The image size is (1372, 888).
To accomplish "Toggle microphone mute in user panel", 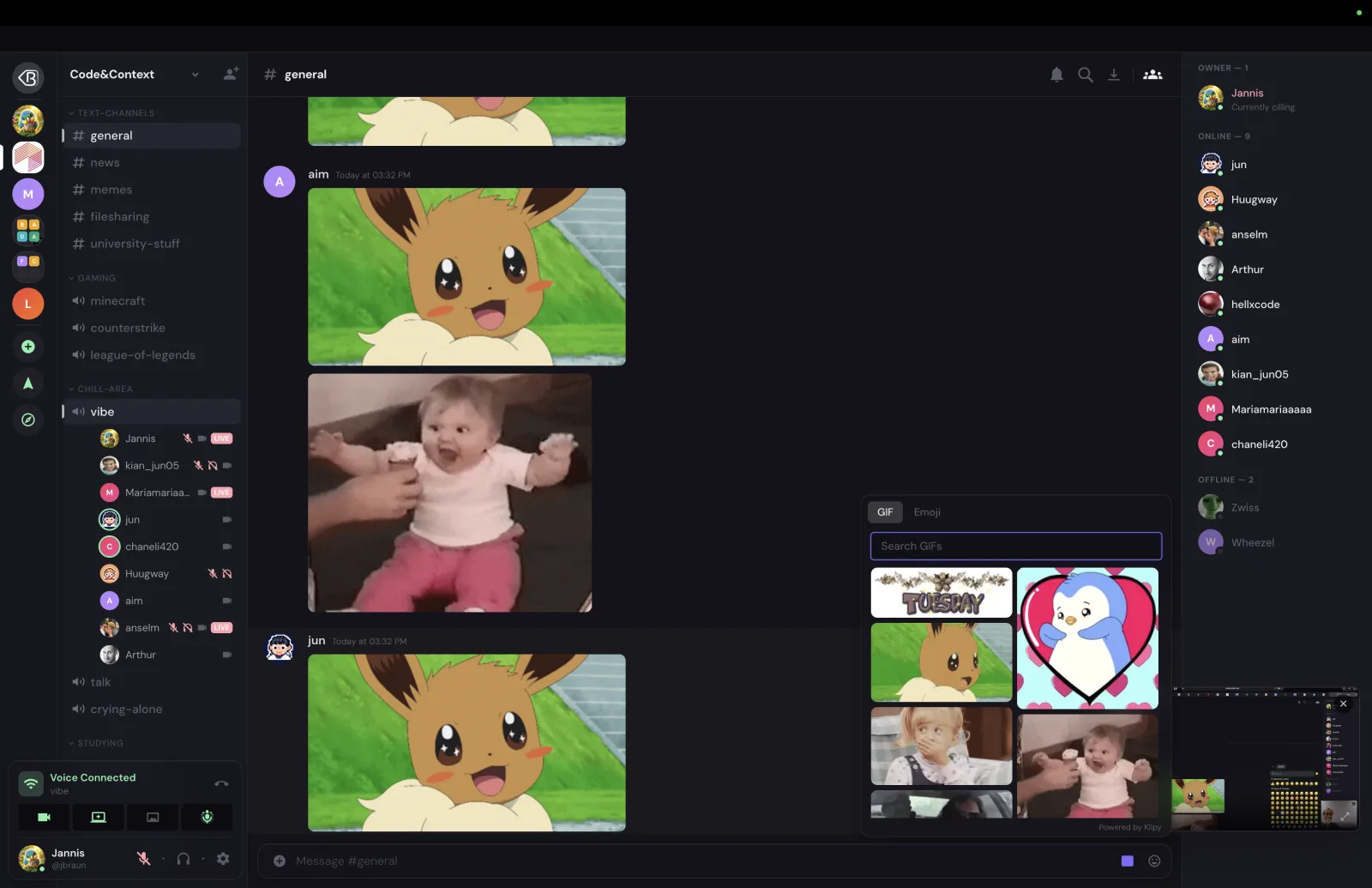I will pos(144,859).
